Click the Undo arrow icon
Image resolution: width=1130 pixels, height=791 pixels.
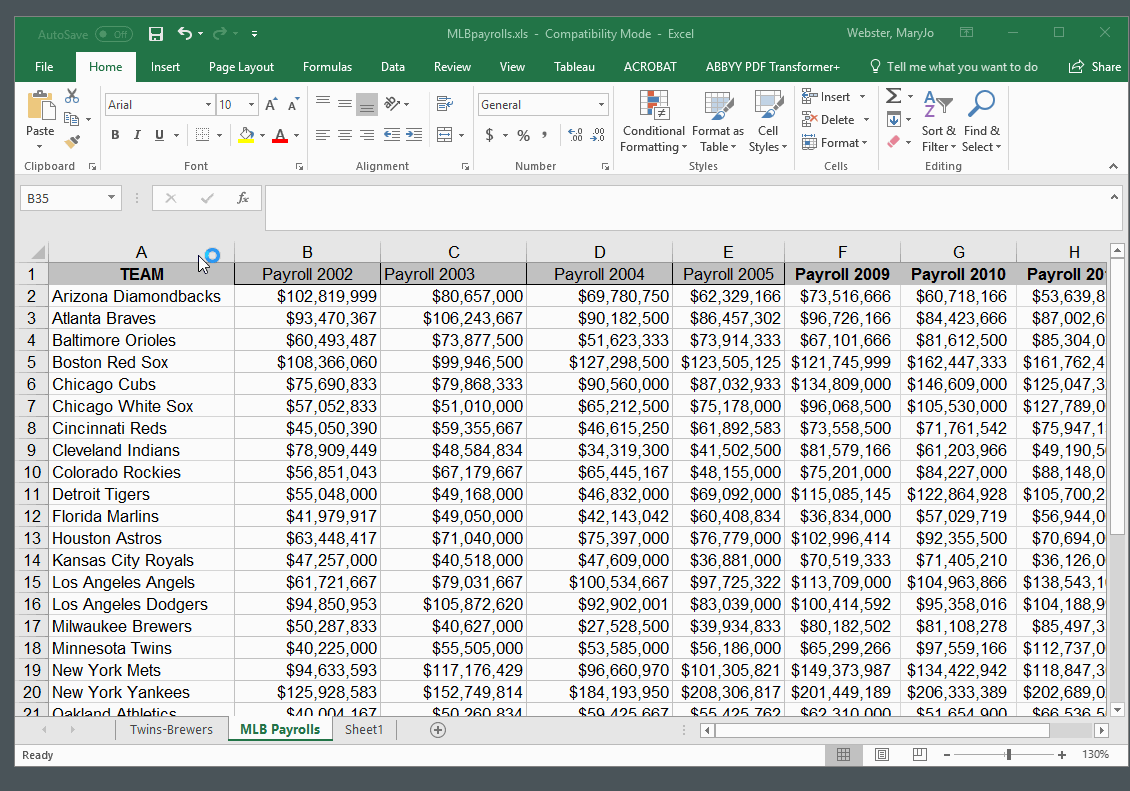point(185,33)
